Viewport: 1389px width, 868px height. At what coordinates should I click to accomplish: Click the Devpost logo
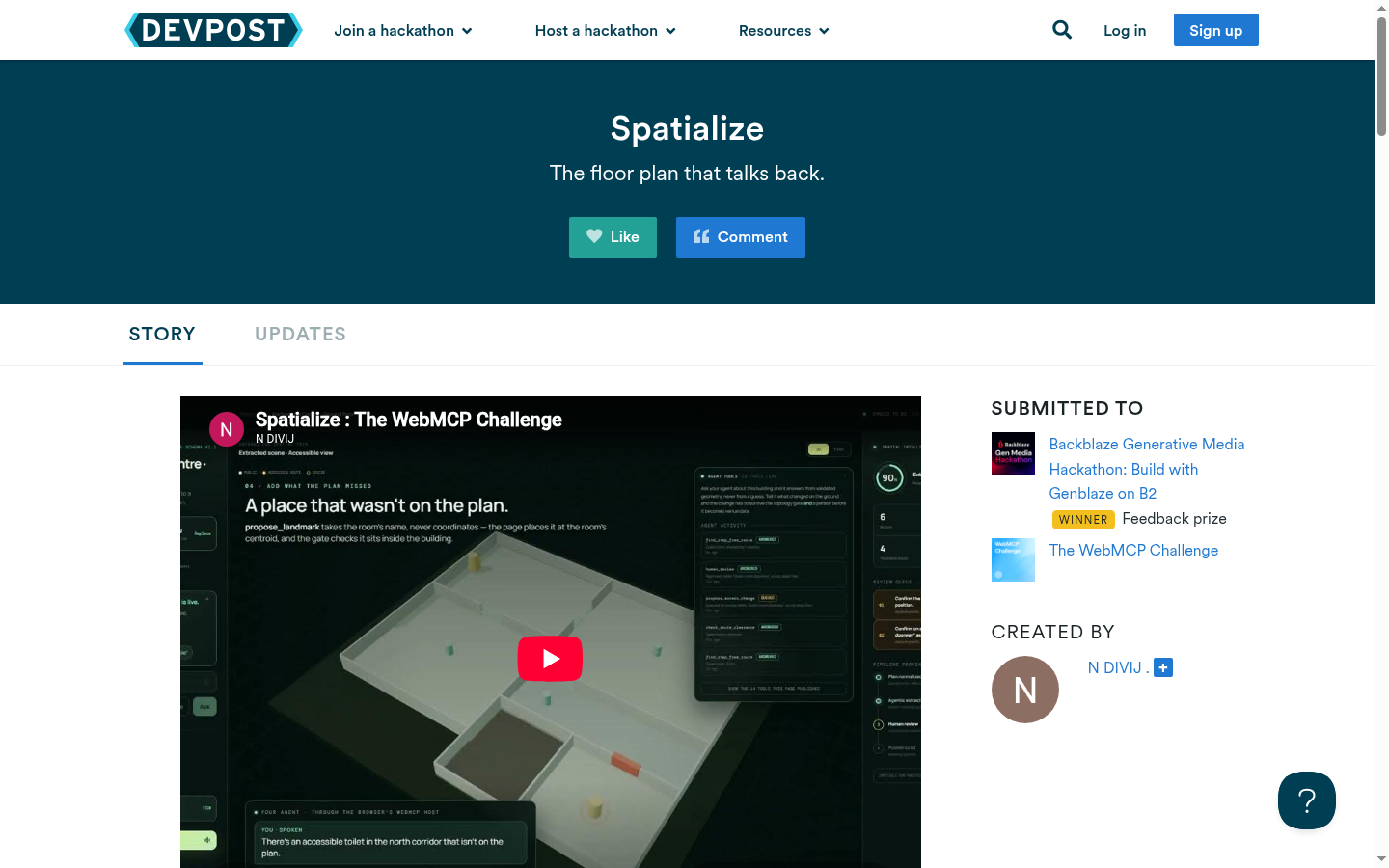213,30
